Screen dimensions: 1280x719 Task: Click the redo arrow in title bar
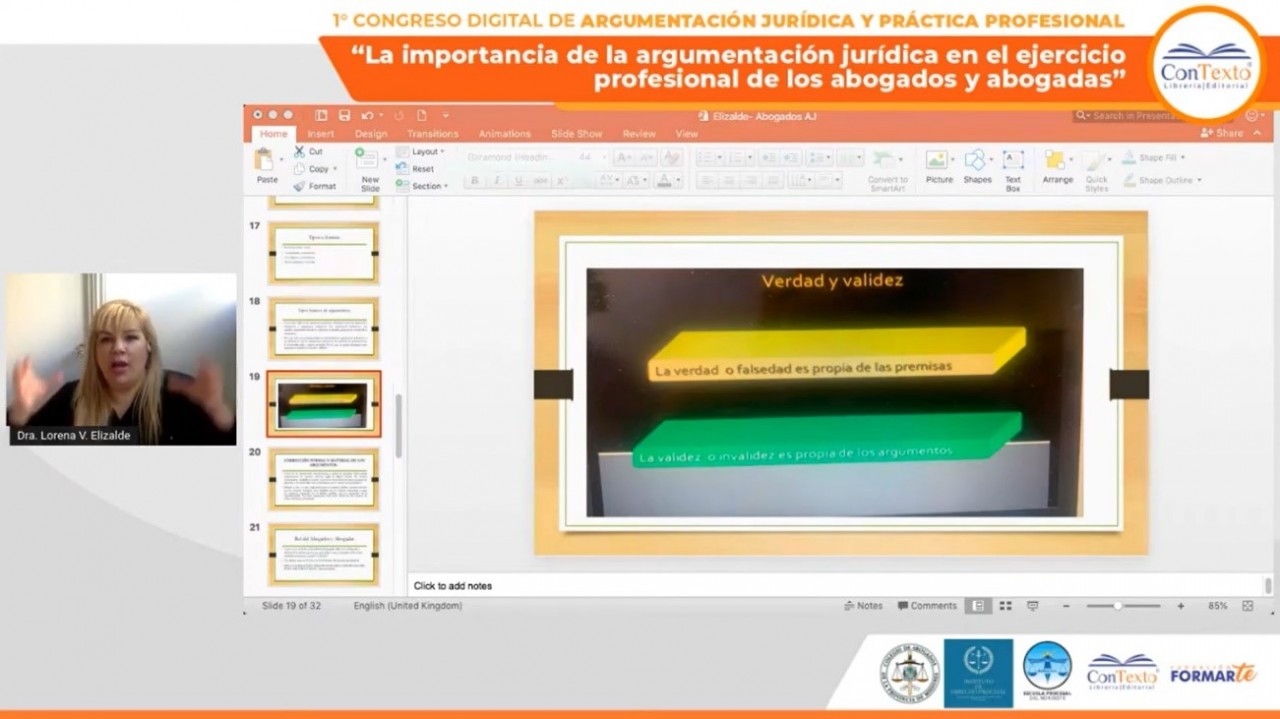tap(399, 115)
